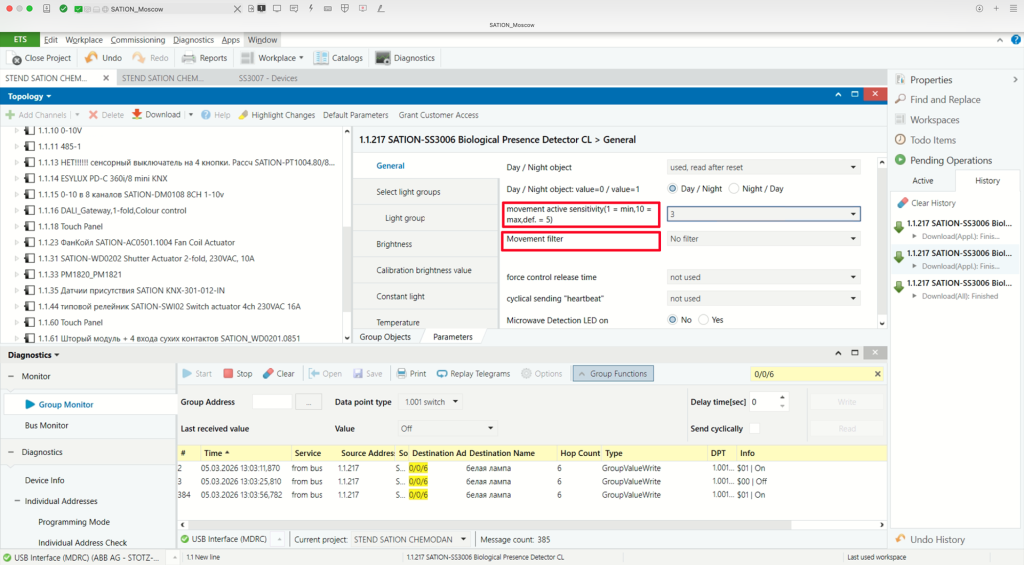Click the Download arrow icon in Topology
The width and height of the screenshot is (1024, 565).
tap(136, 114)
